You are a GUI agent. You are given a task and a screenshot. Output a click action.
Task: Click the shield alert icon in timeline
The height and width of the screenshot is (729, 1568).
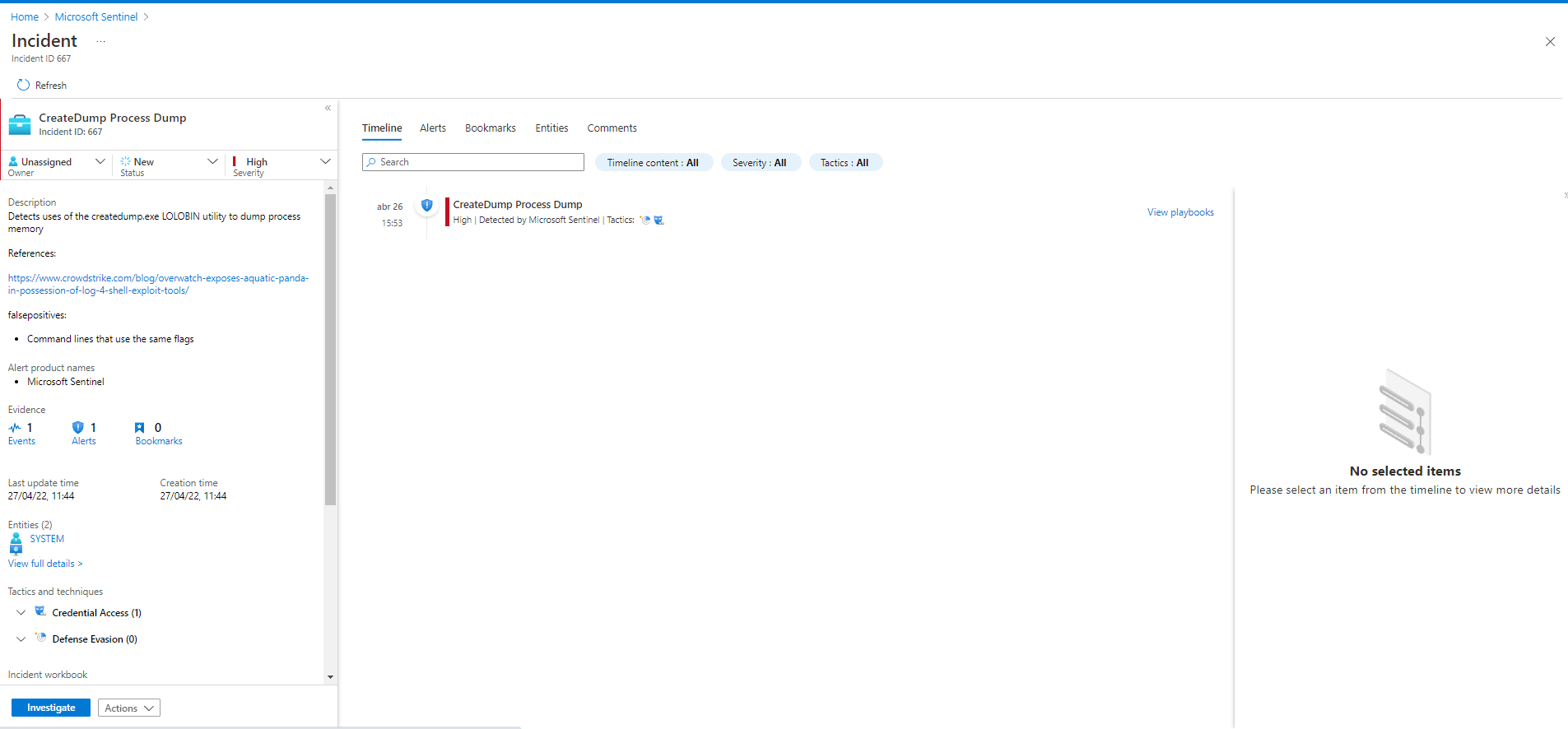point(426,205)
